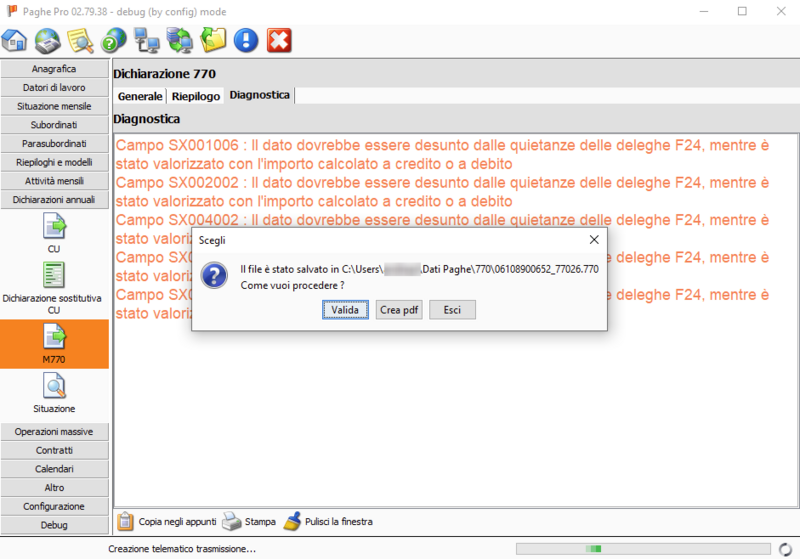
Task: Click the Valida button
Action: click(x=345, y=310)
